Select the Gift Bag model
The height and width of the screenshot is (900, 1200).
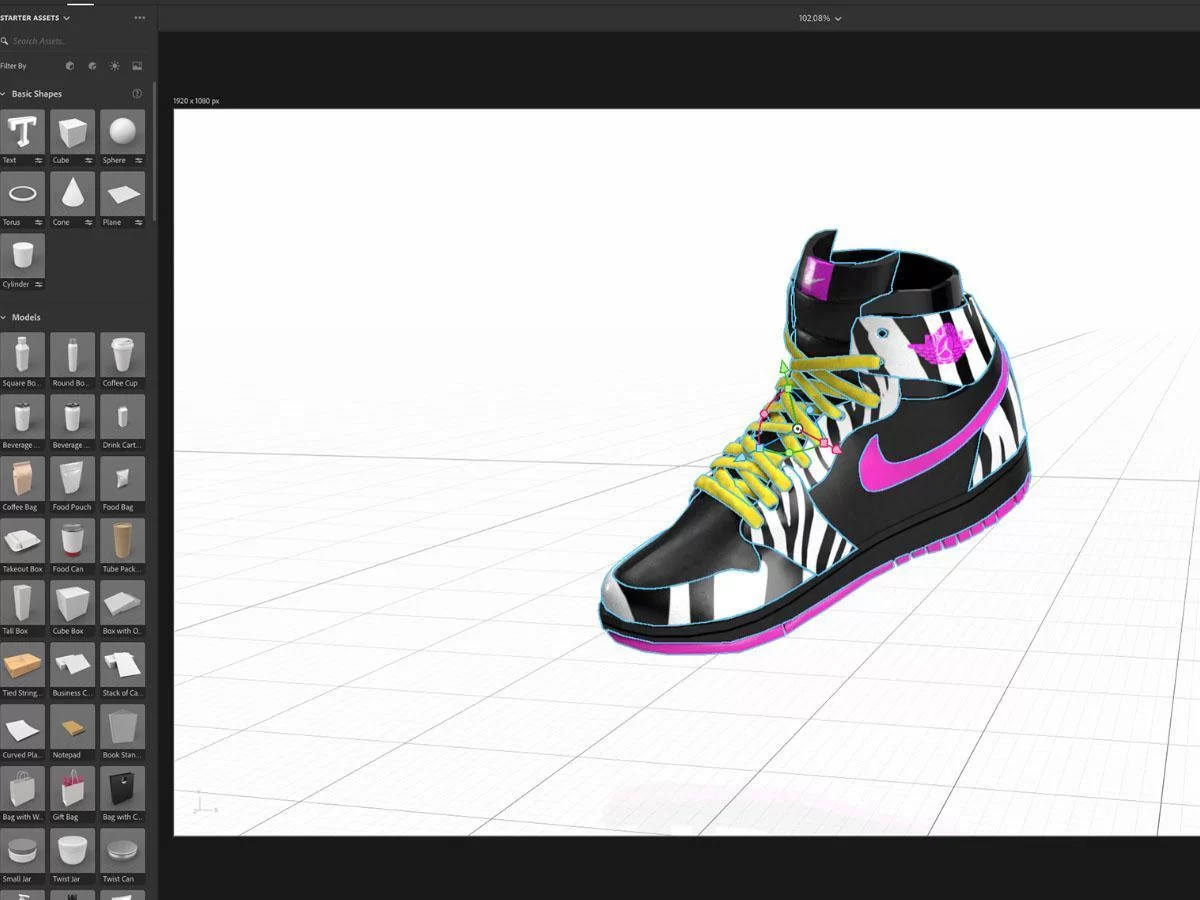[x=72, y=789]
